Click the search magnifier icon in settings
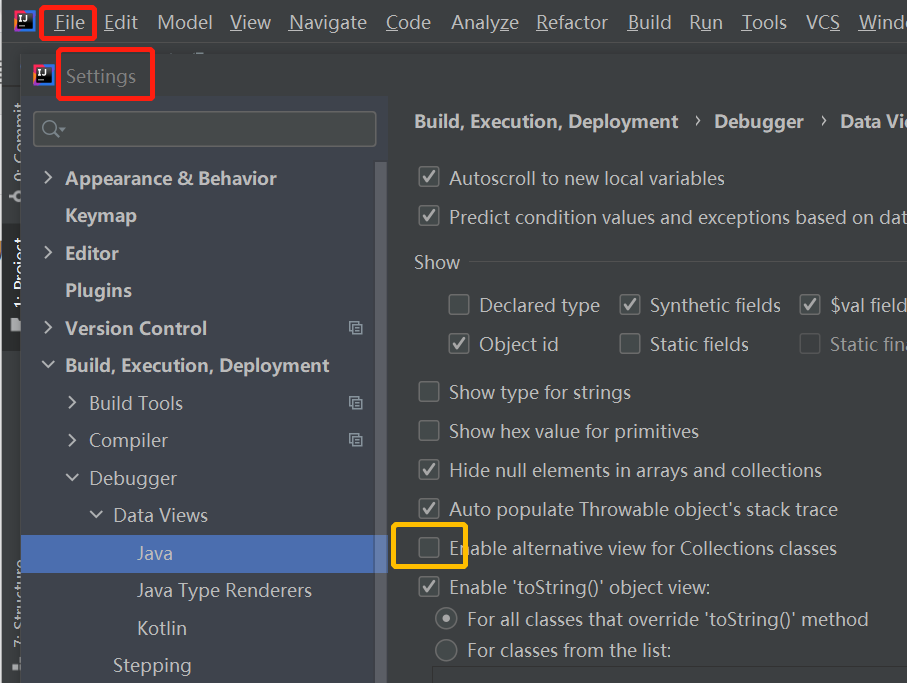Viewport: 907px width, 683px height. [x=51, y=130]
